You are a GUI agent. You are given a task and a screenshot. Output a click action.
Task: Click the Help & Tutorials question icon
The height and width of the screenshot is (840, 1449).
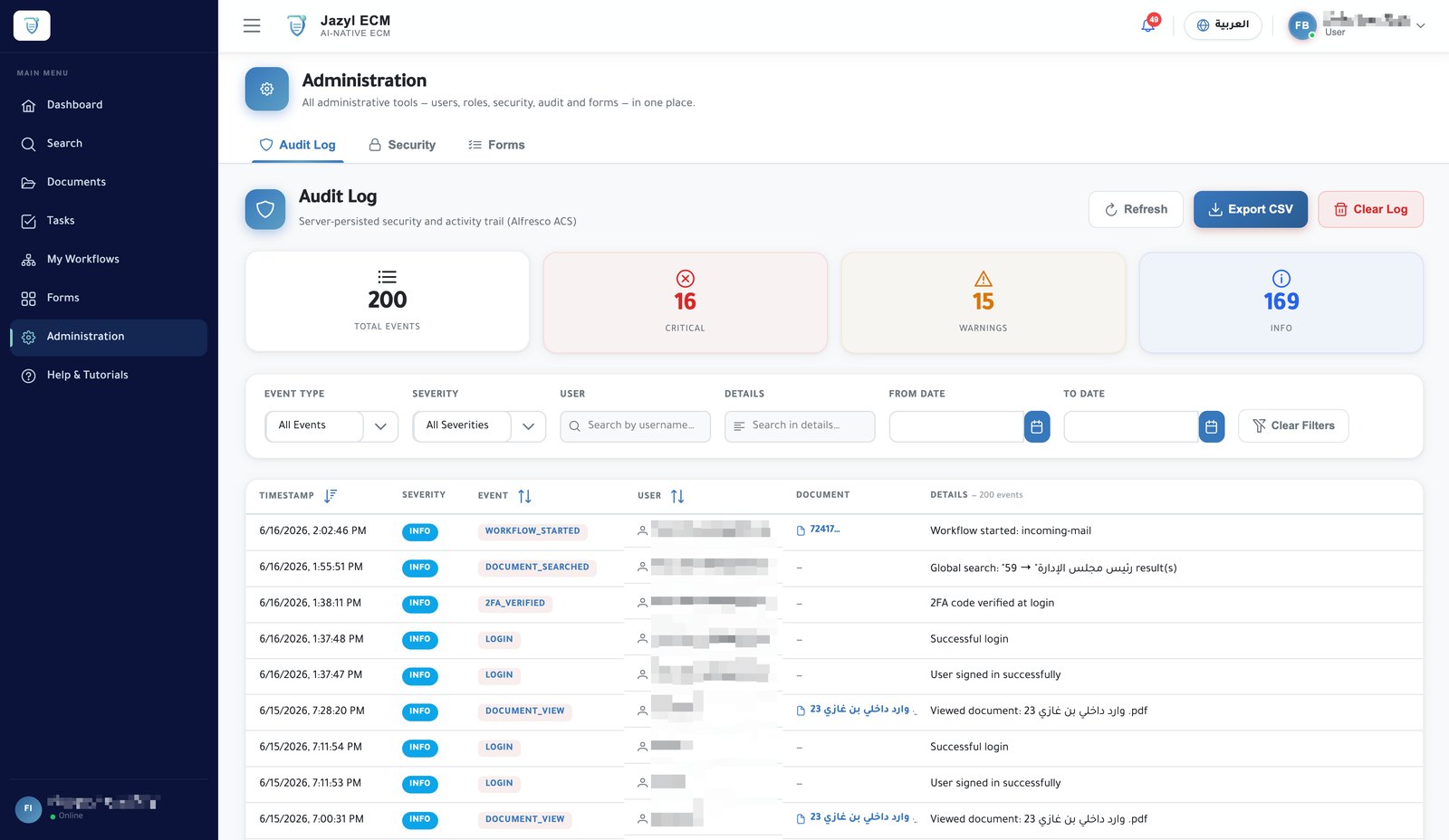pos(29,375)
